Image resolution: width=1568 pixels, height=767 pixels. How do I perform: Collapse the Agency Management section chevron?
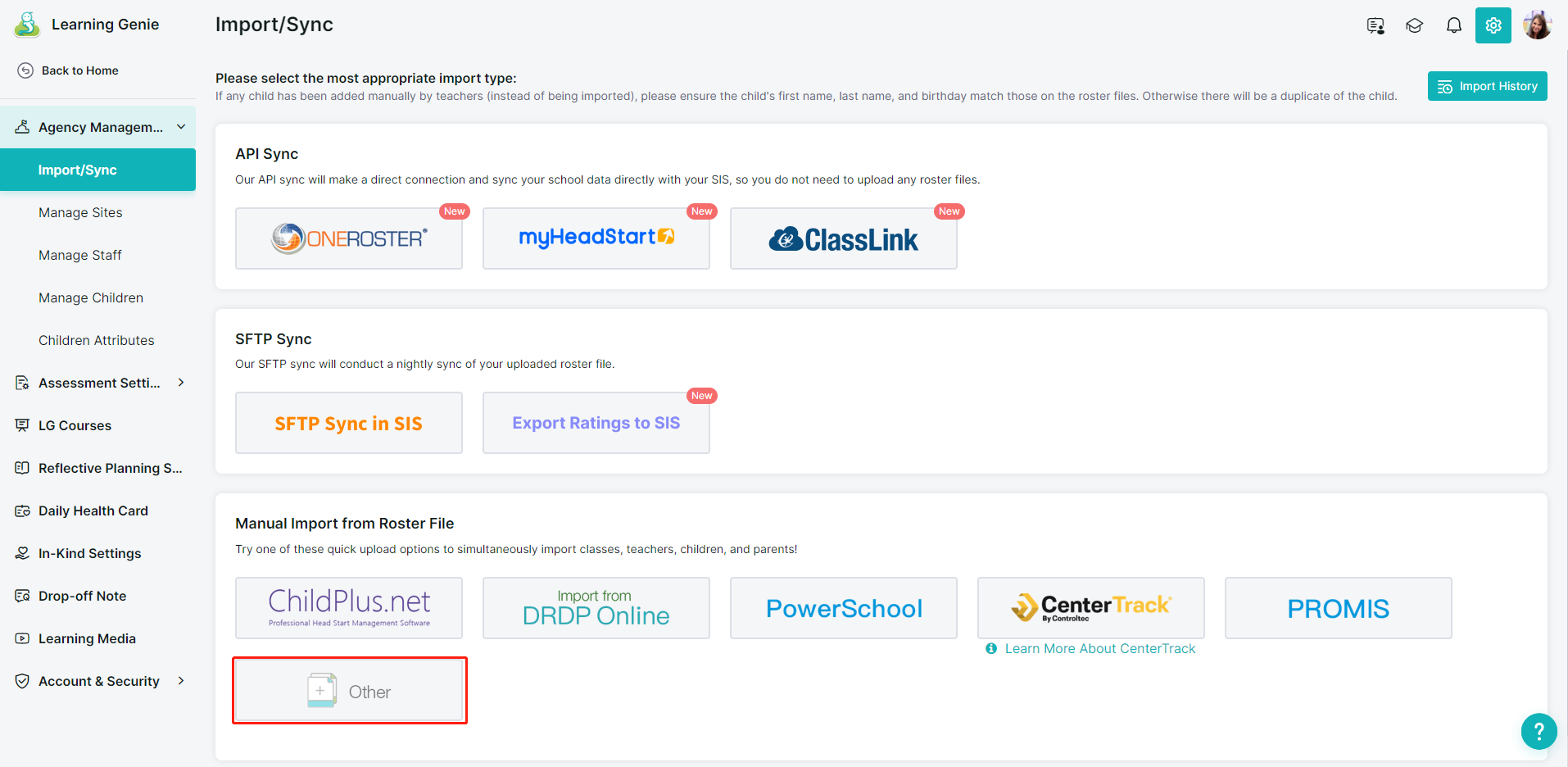(x=181, y=127)
